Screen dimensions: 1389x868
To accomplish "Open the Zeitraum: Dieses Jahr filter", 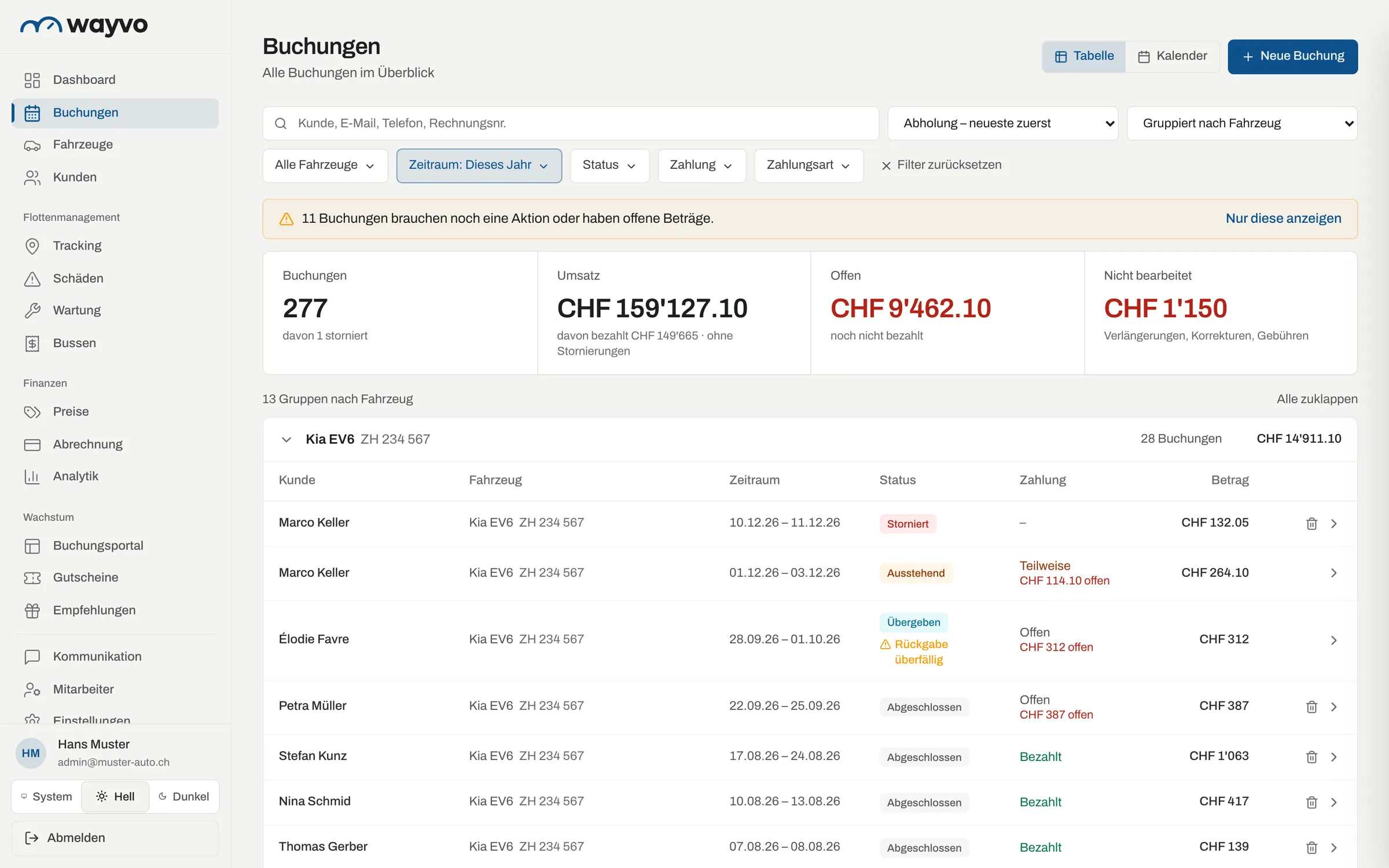I will [x=479, y=165].
